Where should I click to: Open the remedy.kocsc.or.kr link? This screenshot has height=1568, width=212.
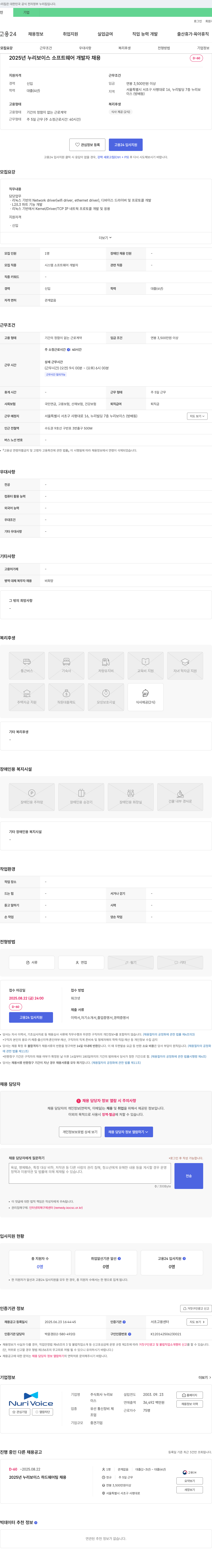tap(56, 1208)
